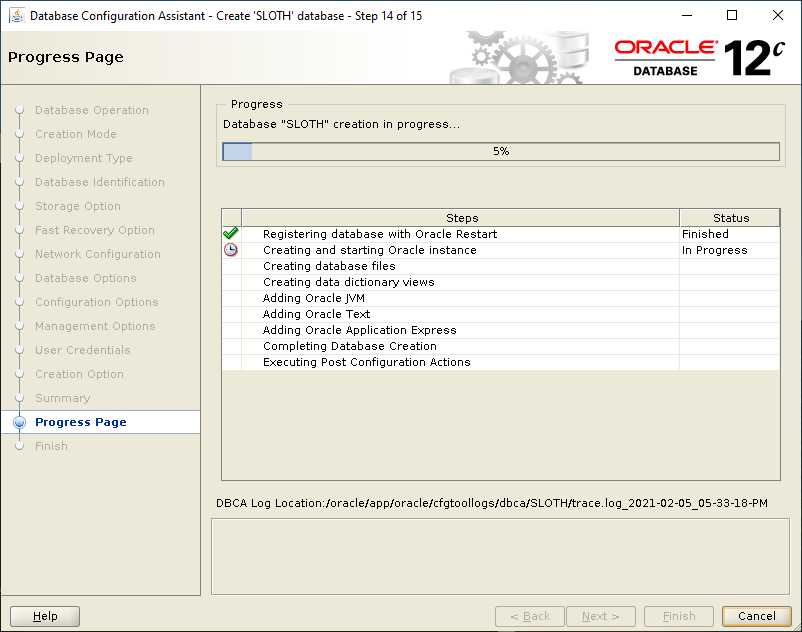Screen dimensions: 802x632
Task: Maximize the Database Configuration Assistant window
Action: coord(732,15)
